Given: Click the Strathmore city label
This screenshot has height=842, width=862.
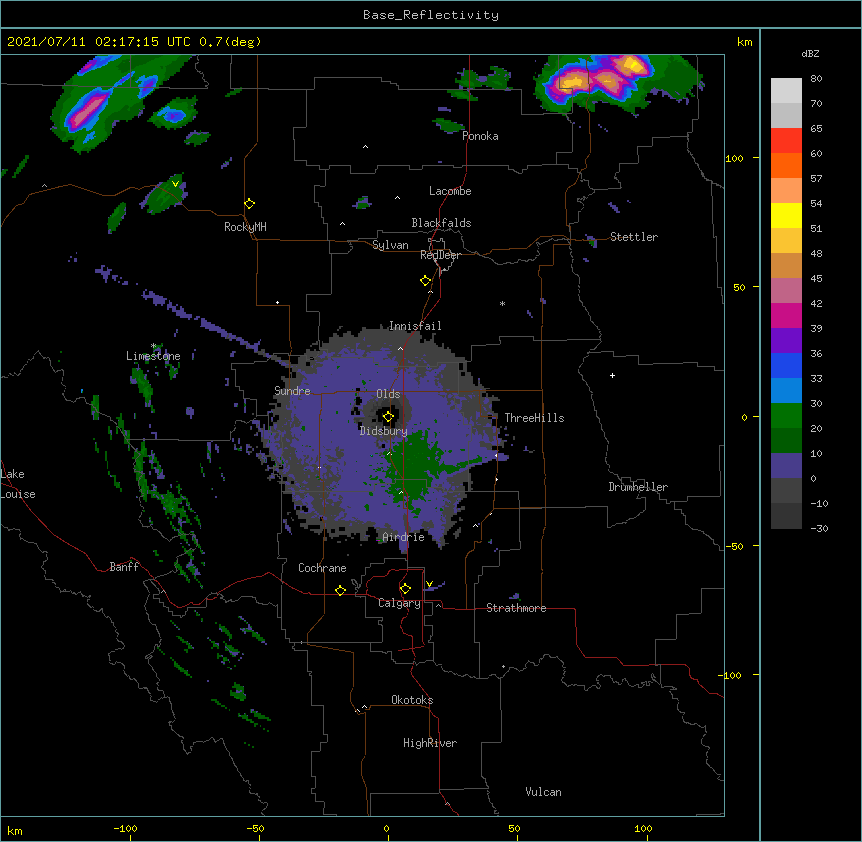Looking at the screenshot, I should [516, 608].
